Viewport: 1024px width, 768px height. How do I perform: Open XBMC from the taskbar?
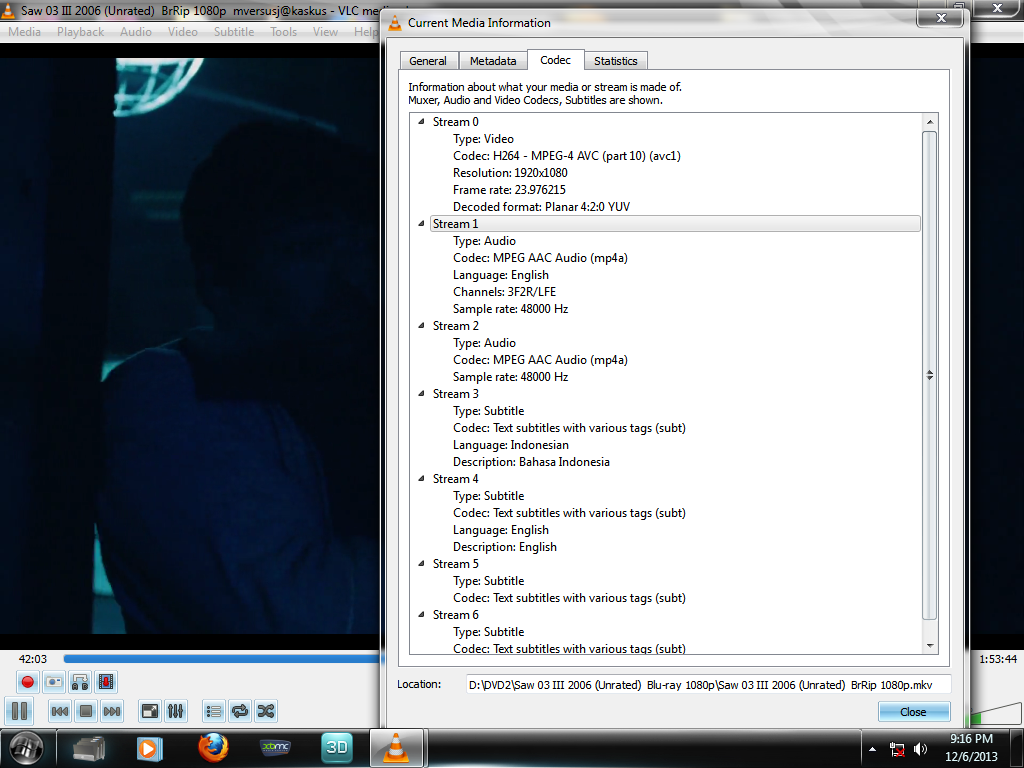coord(276,747)
